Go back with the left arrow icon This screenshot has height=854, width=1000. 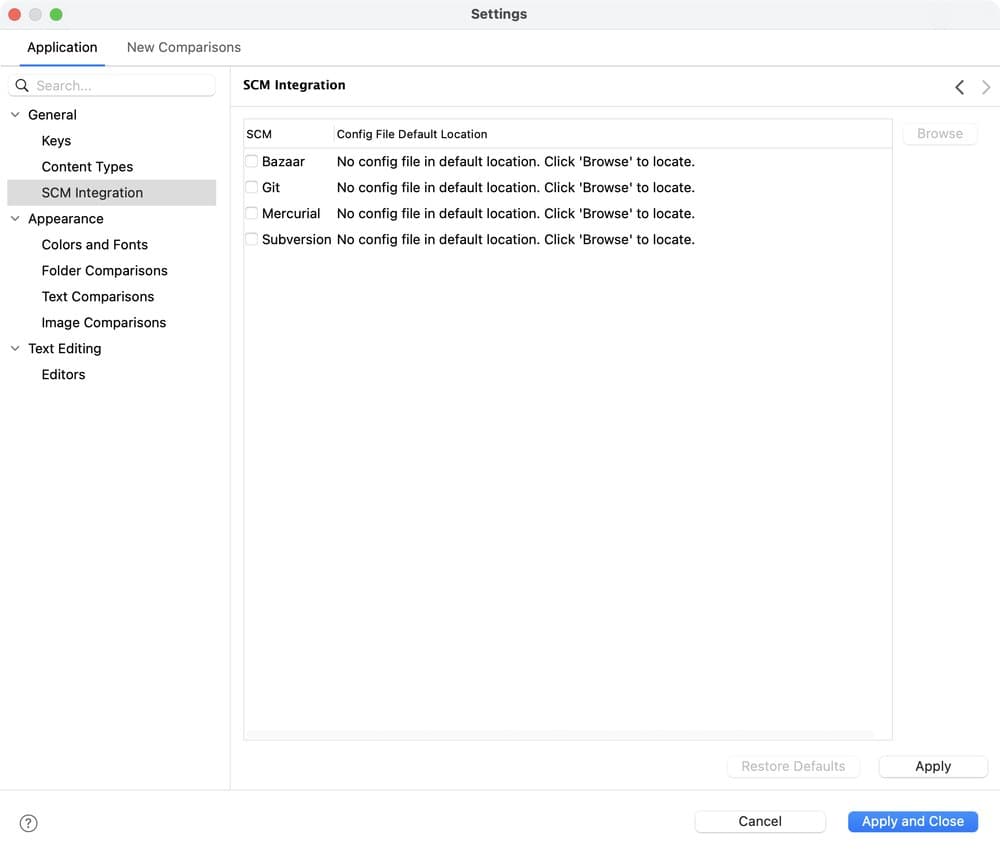[959, 87]
